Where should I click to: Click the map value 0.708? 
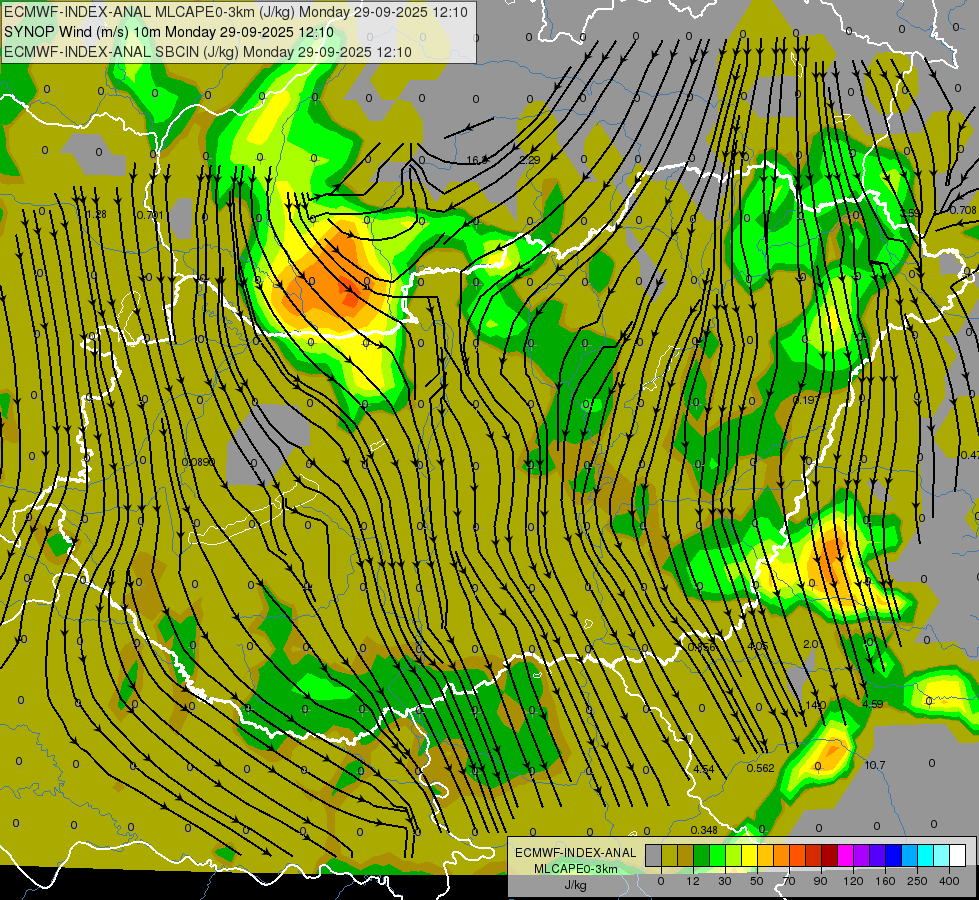coord(963,210)
